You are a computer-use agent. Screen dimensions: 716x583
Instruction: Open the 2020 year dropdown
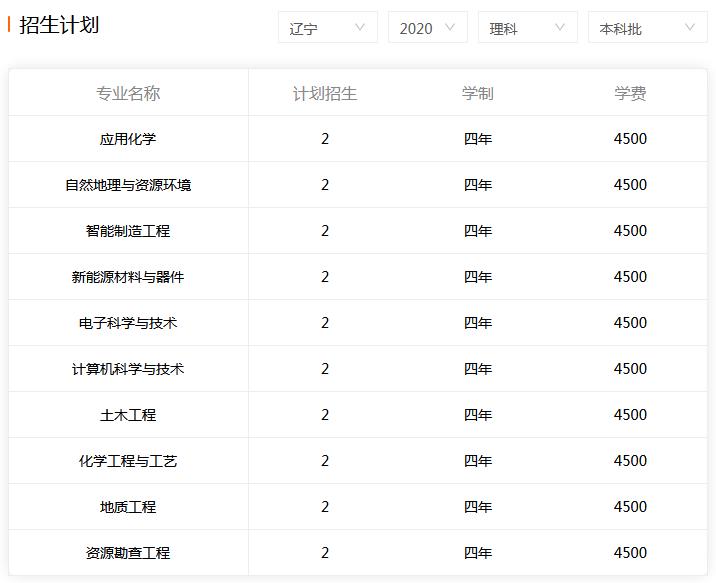click(428, 27)
